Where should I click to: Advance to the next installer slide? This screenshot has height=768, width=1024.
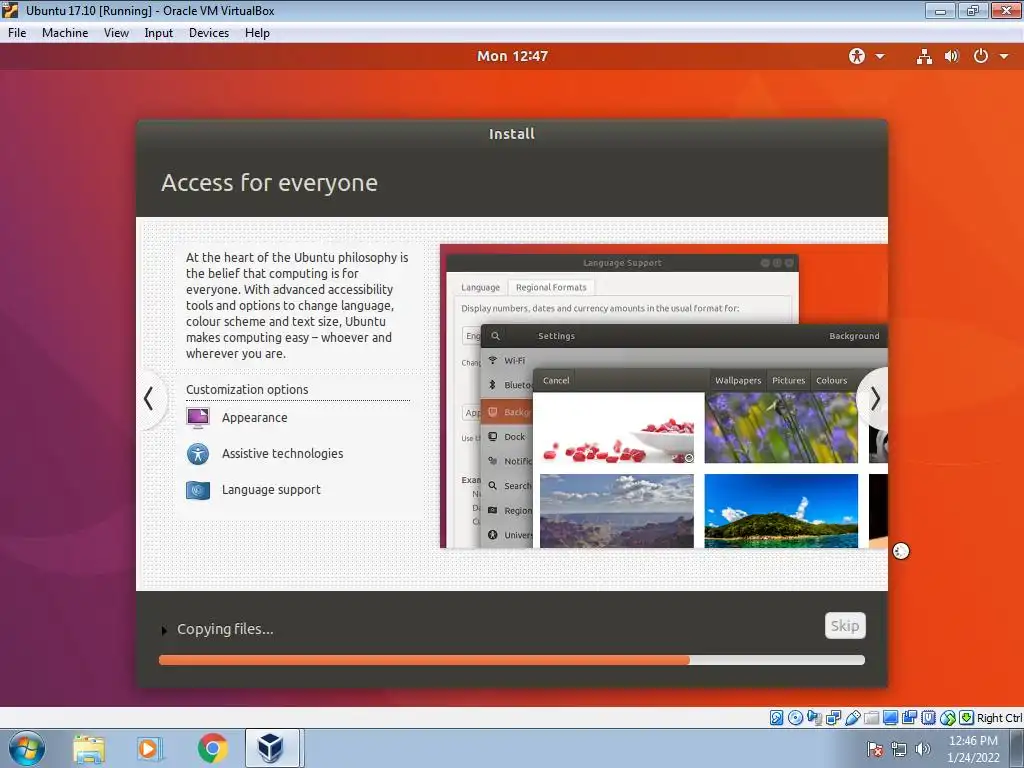875,398
